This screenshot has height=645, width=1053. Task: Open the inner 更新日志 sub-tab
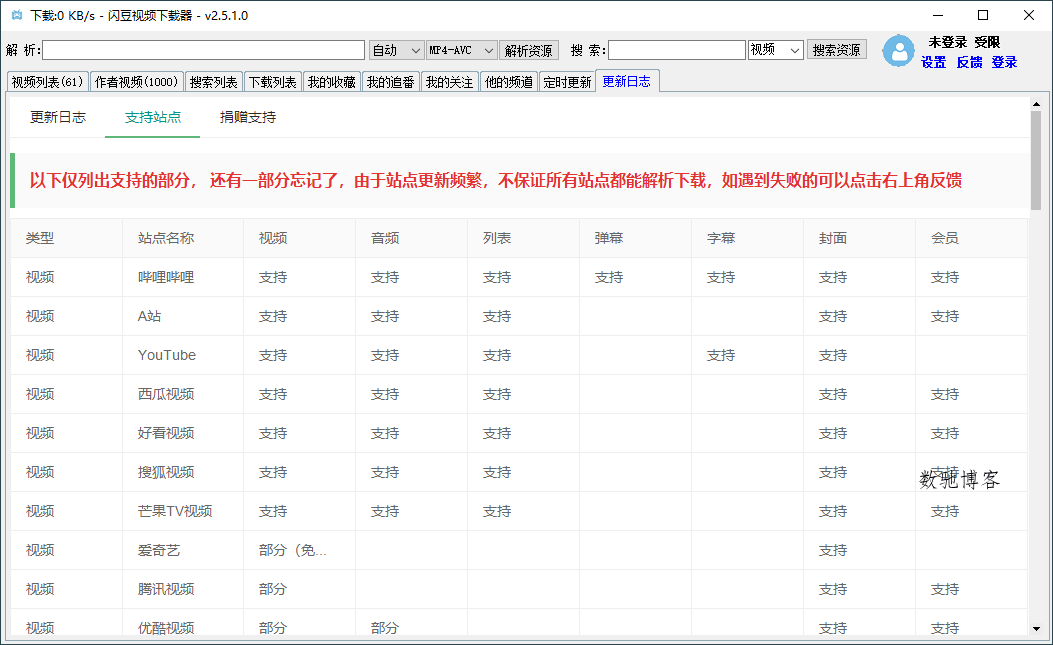click(58, 117)
